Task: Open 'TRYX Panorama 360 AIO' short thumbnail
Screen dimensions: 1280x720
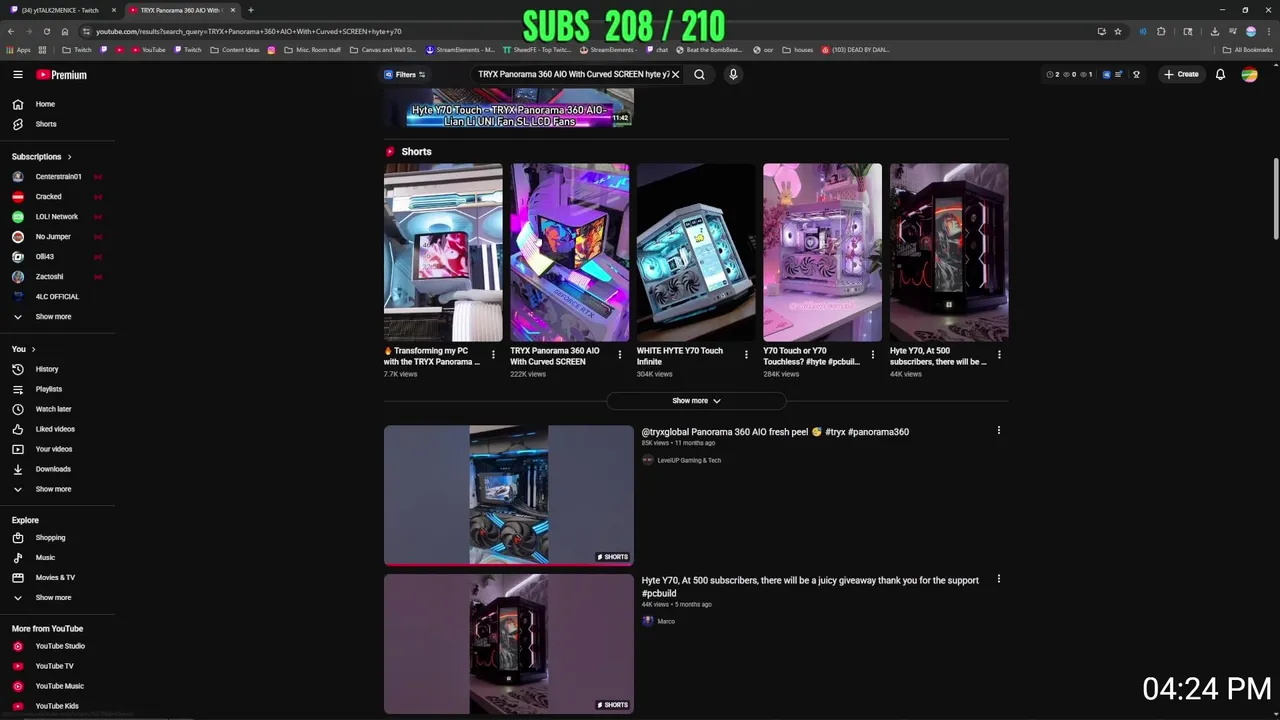Action: (570, 252)
